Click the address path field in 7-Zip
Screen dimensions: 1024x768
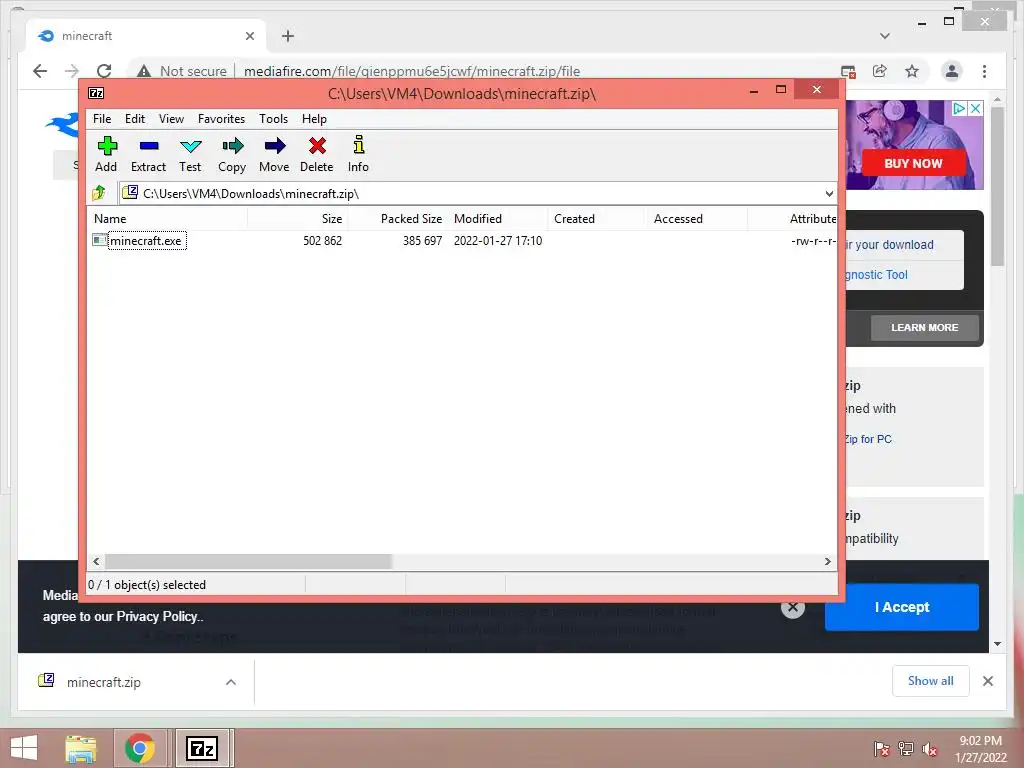pos(470,194)
